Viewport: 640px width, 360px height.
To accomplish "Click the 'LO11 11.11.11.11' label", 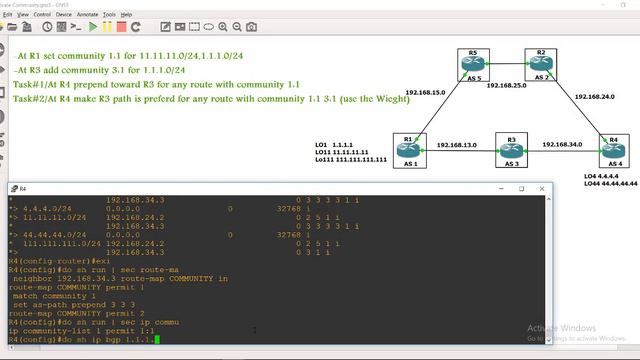I will pos(342,152).
